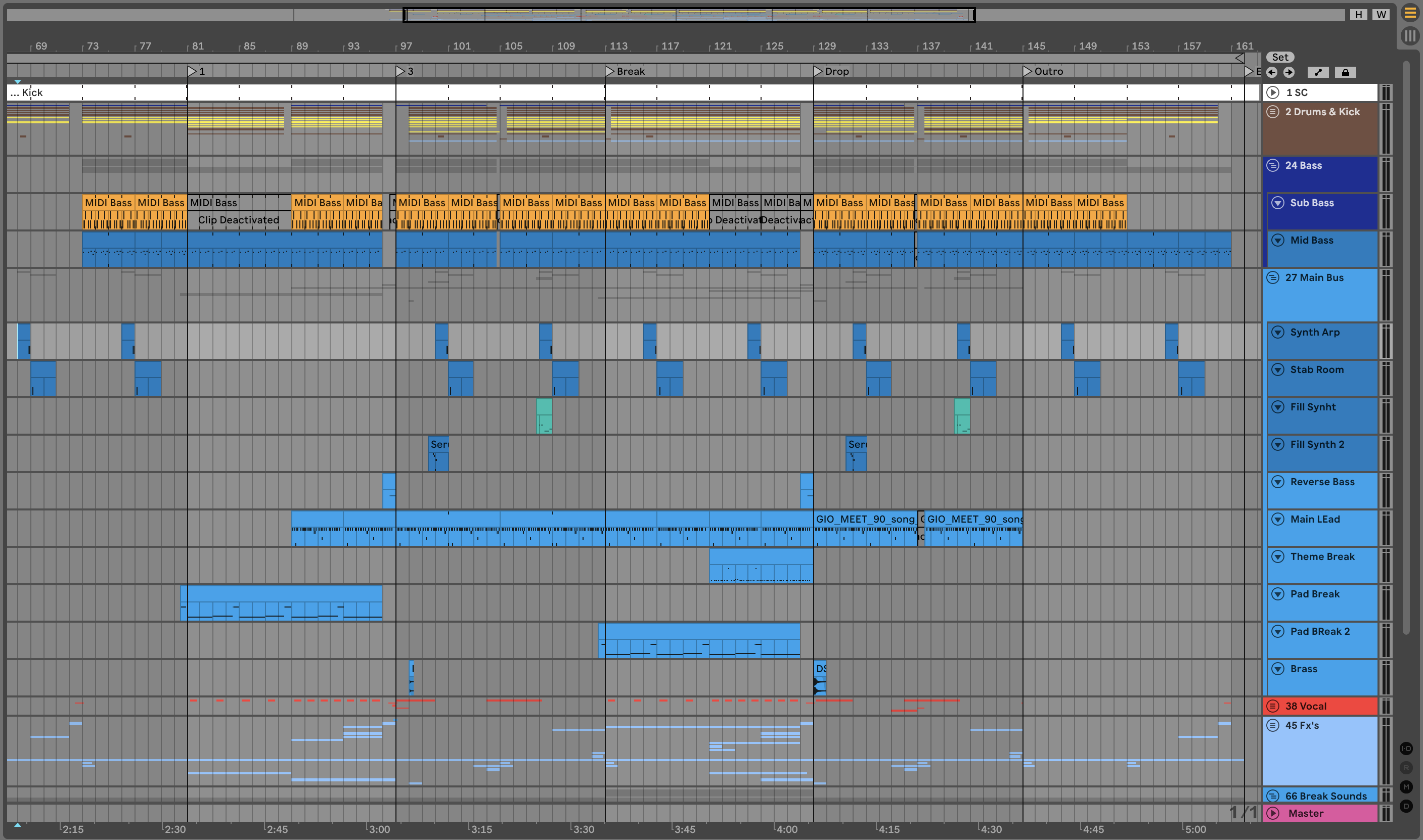Switch to Session View selector icon
This screenshot has height=840, width=1423.
pyautogui.click(x=1410, y=36)
